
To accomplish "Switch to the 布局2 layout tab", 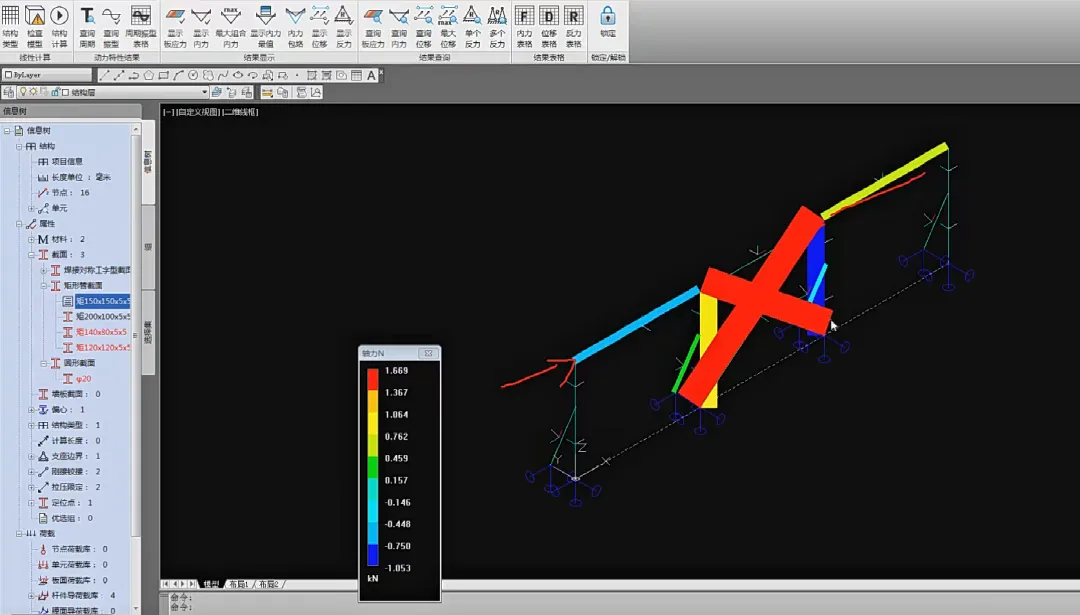I will [x=269, y=584].
